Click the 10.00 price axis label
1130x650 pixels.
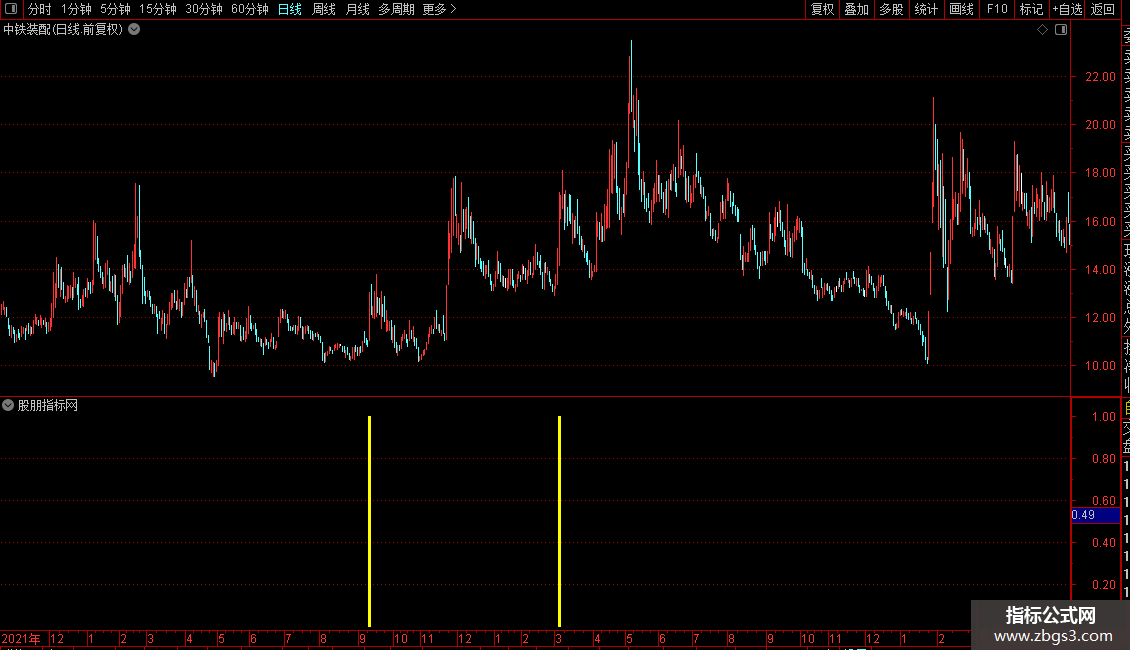pyautogui.click(x=1100, y=365)
